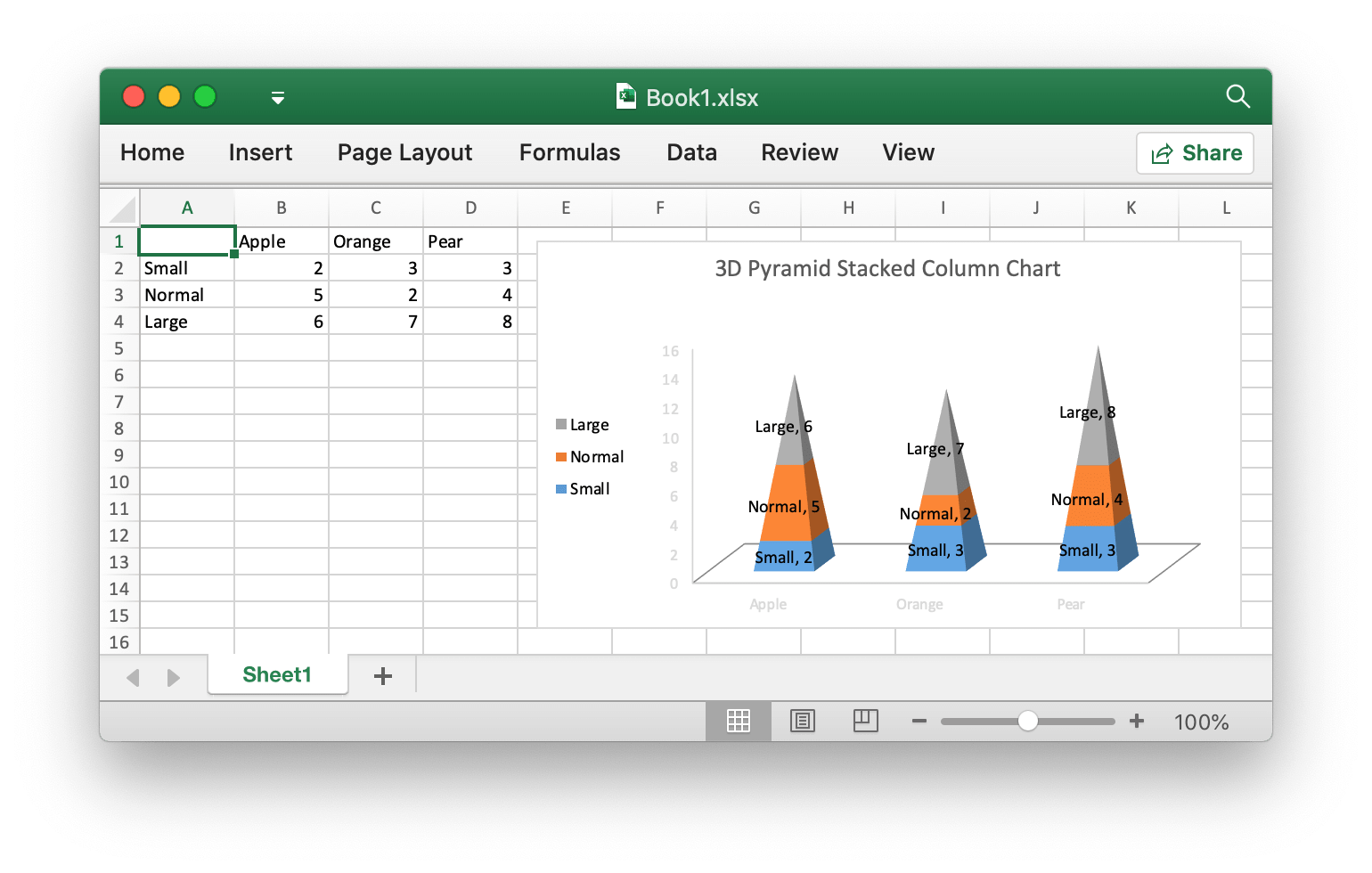
Task: Click the Excel workbook icon beside Book1.xlsx
Action: [x=626, y=97]
